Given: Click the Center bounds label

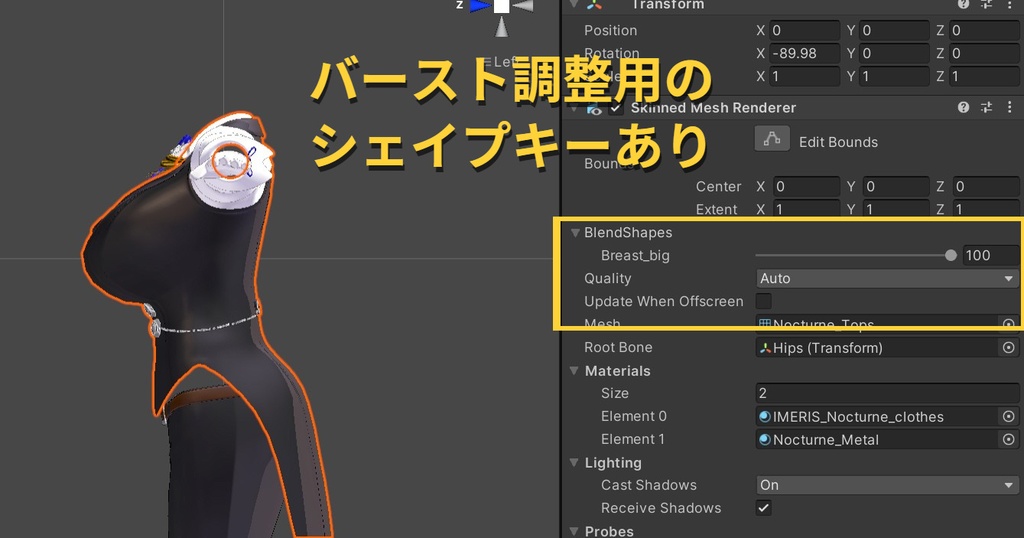Looking at the screenshot, I should click(718, 186).
